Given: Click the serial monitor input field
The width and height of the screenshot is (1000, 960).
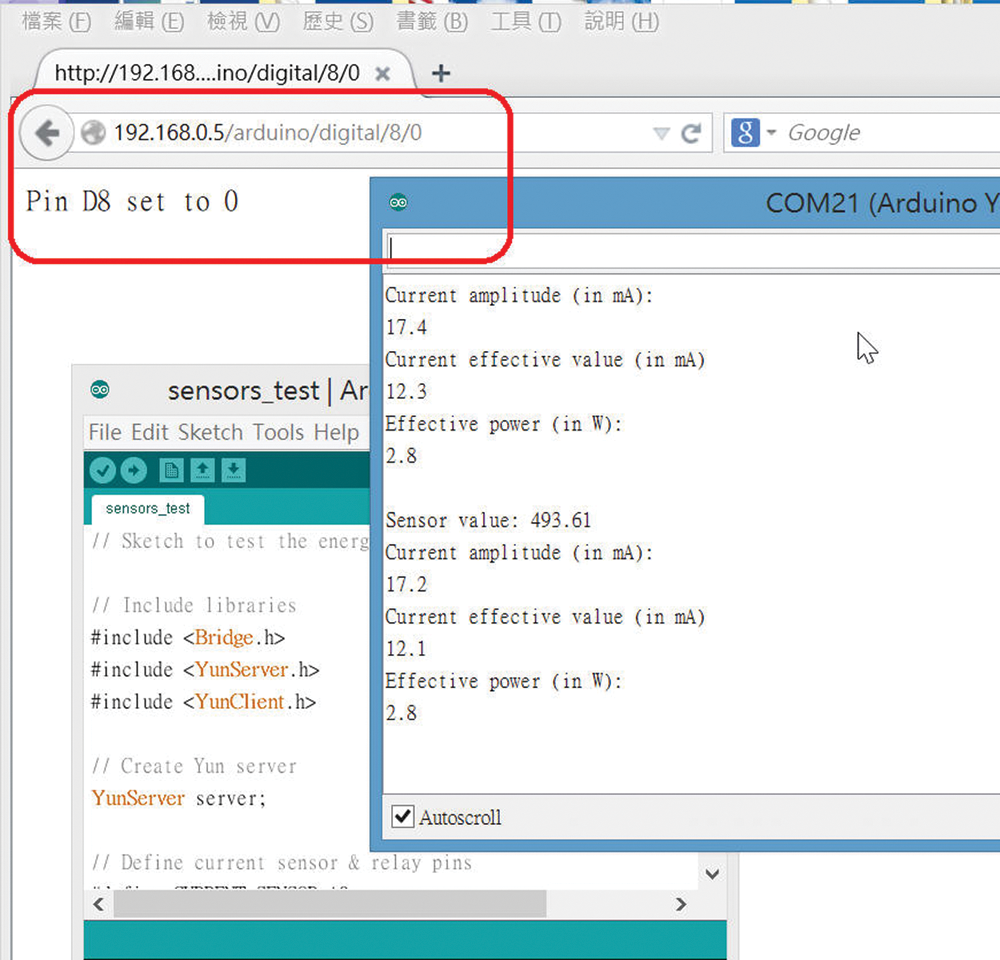Looking at the screenshot, I should tap(690, 250).
